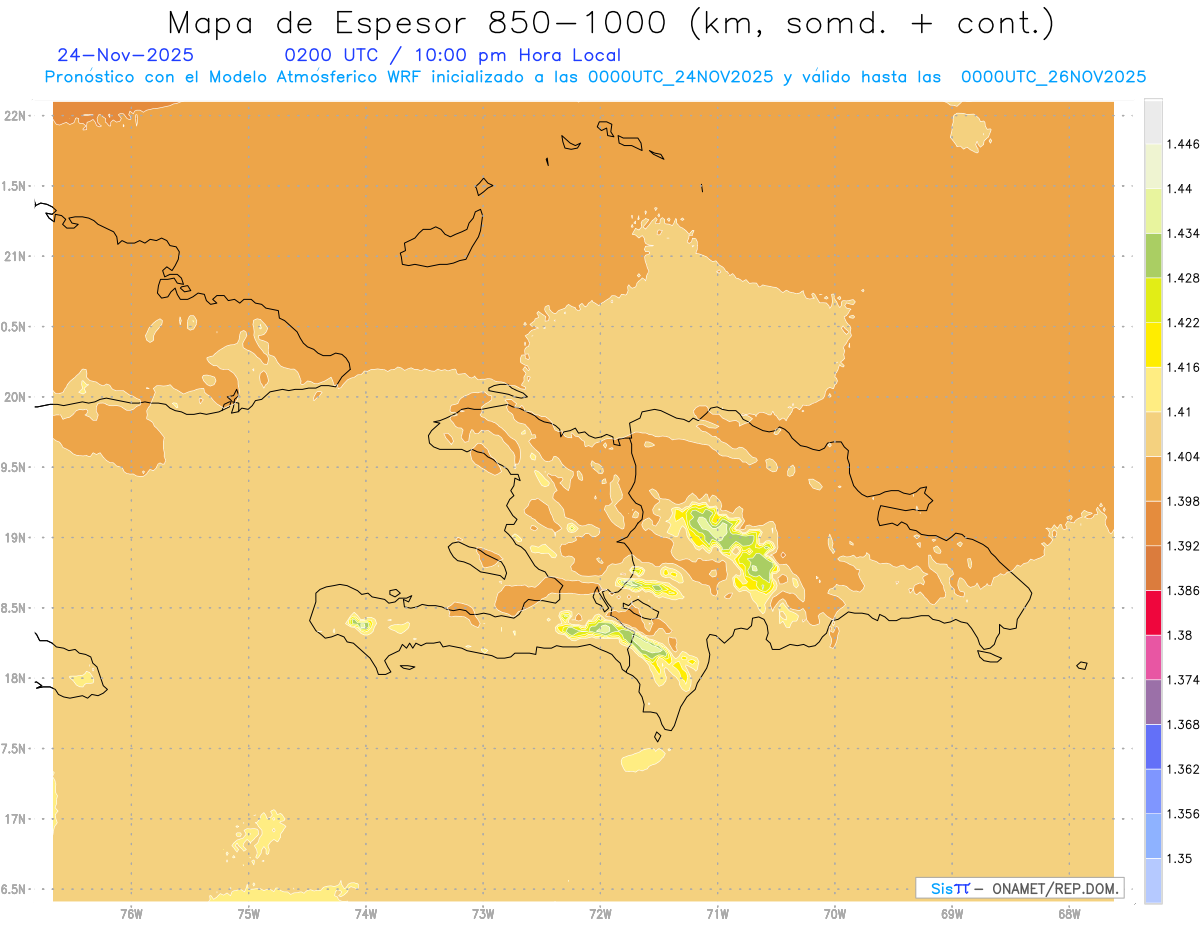
Task: Click the '71W' longitude label
Action: (x=717, y=912)
